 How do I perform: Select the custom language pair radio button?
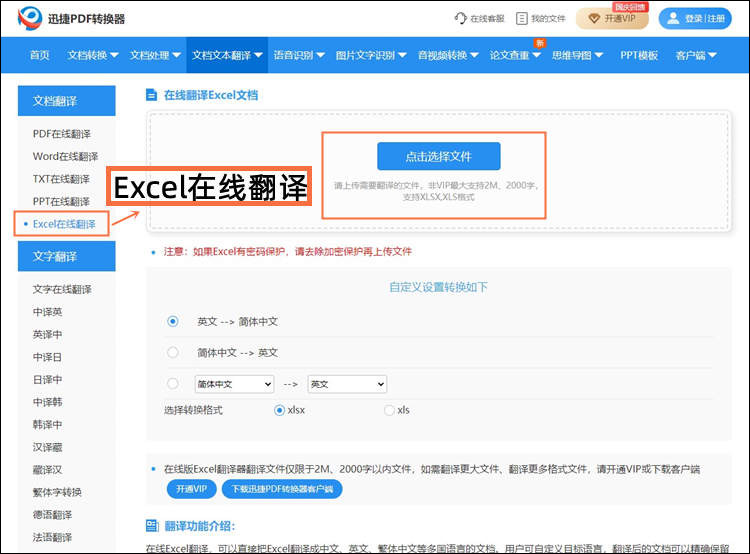pyautogui.click(x=173, y=384)
